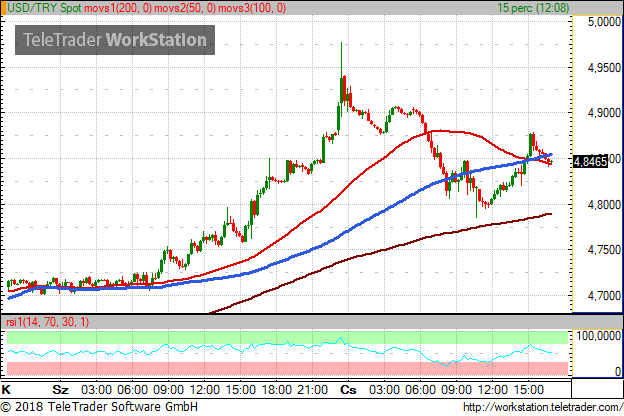Click the USD/TRY Spot chart title
This screenshot has width=624, height=416.
click(x=45, y=8)
